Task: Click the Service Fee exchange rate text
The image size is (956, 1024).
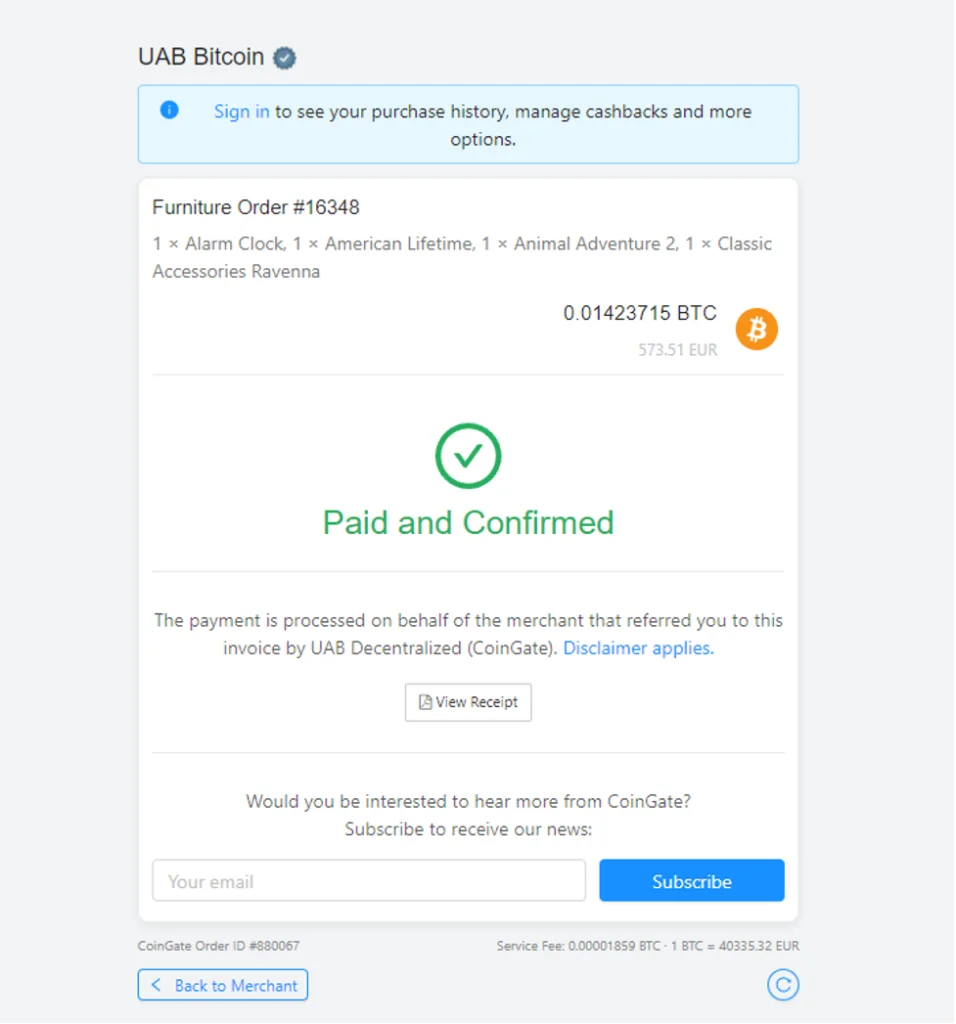Action: [648, 946]
